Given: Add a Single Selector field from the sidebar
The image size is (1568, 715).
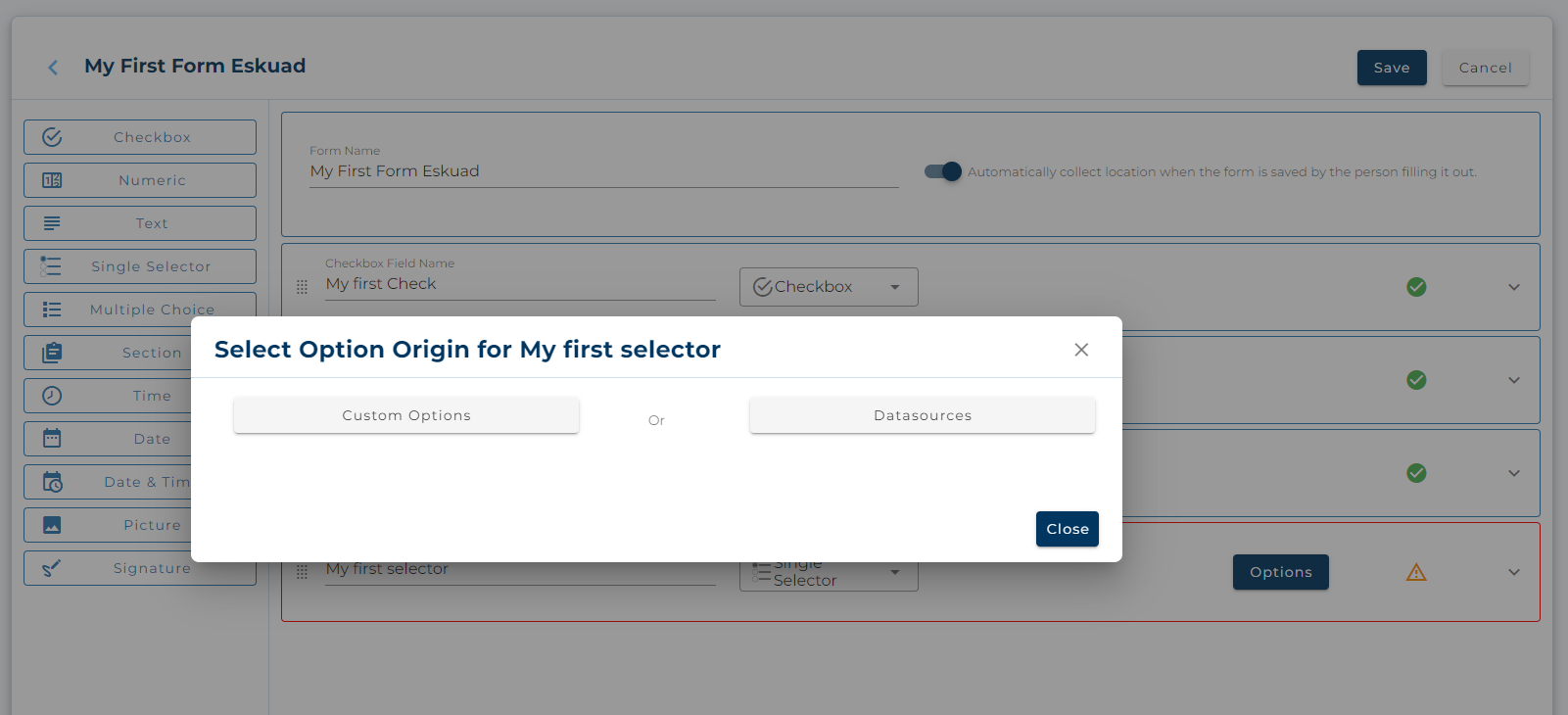Looking at the screenshot, I should 140,266.
